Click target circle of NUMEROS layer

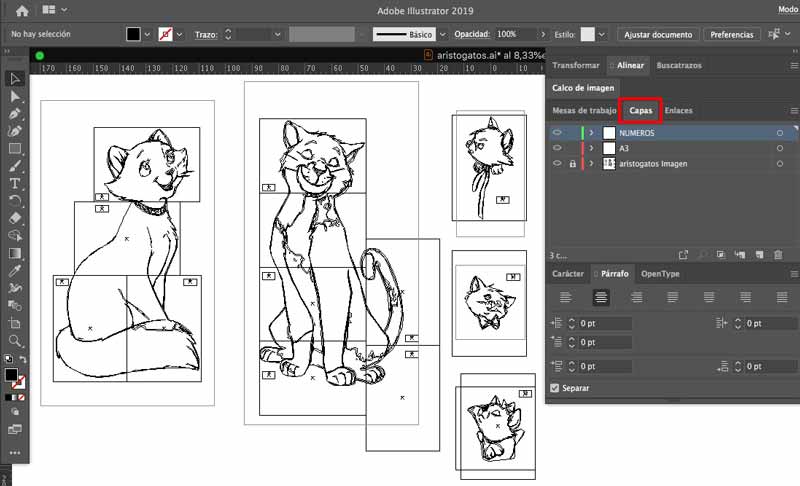coord(780,133)
